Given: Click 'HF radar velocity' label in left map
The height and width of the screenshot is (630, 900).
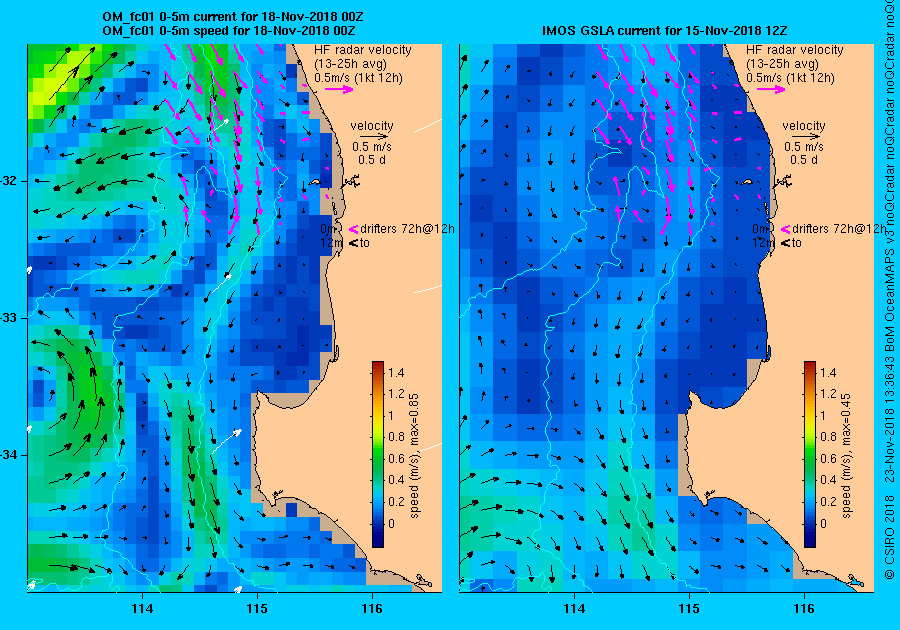Looking at the screenshot, I should (x=363, y=50).
